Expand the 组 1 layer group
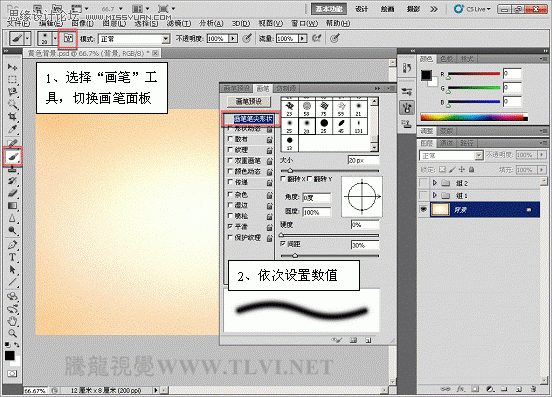552x397 pixels. click(x=435, y=195)
